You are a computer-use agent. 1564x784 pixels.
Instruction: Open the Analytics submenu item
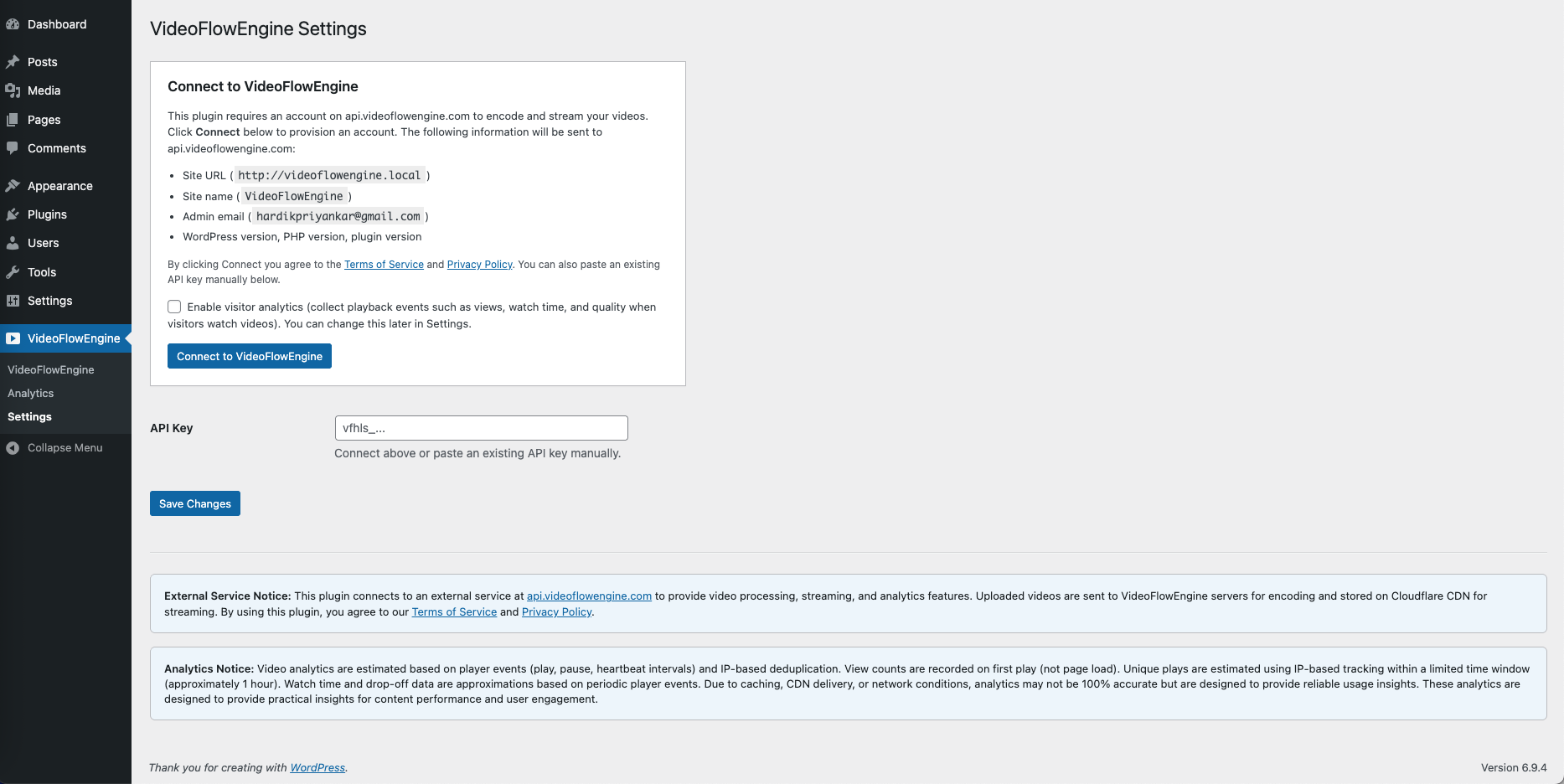click(31, 393)
